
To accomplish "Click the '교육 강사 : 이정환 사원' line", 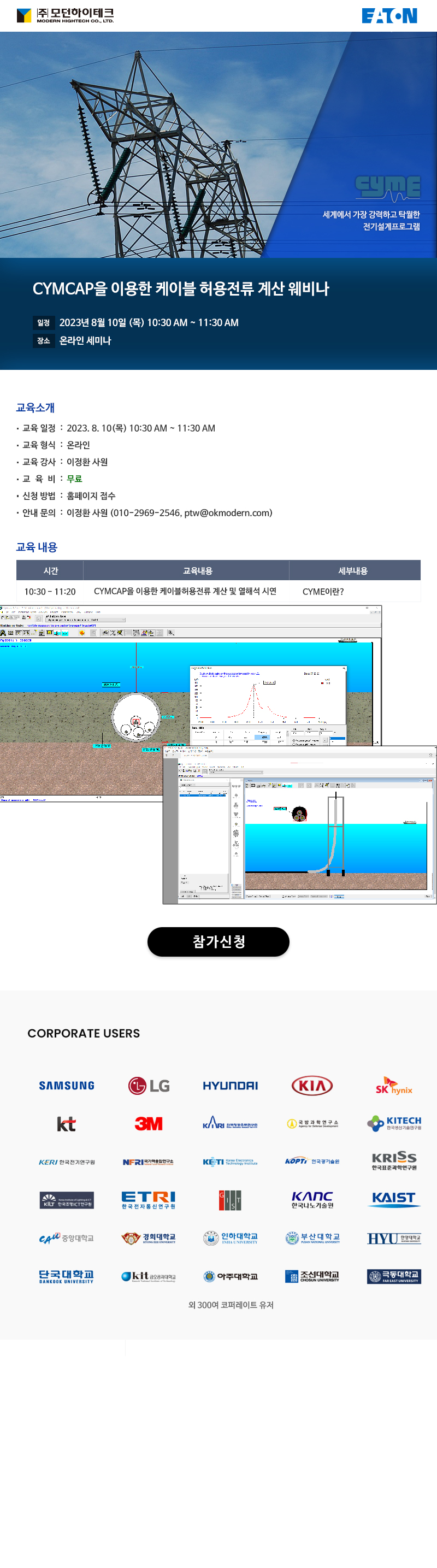I will pos(62,462).
